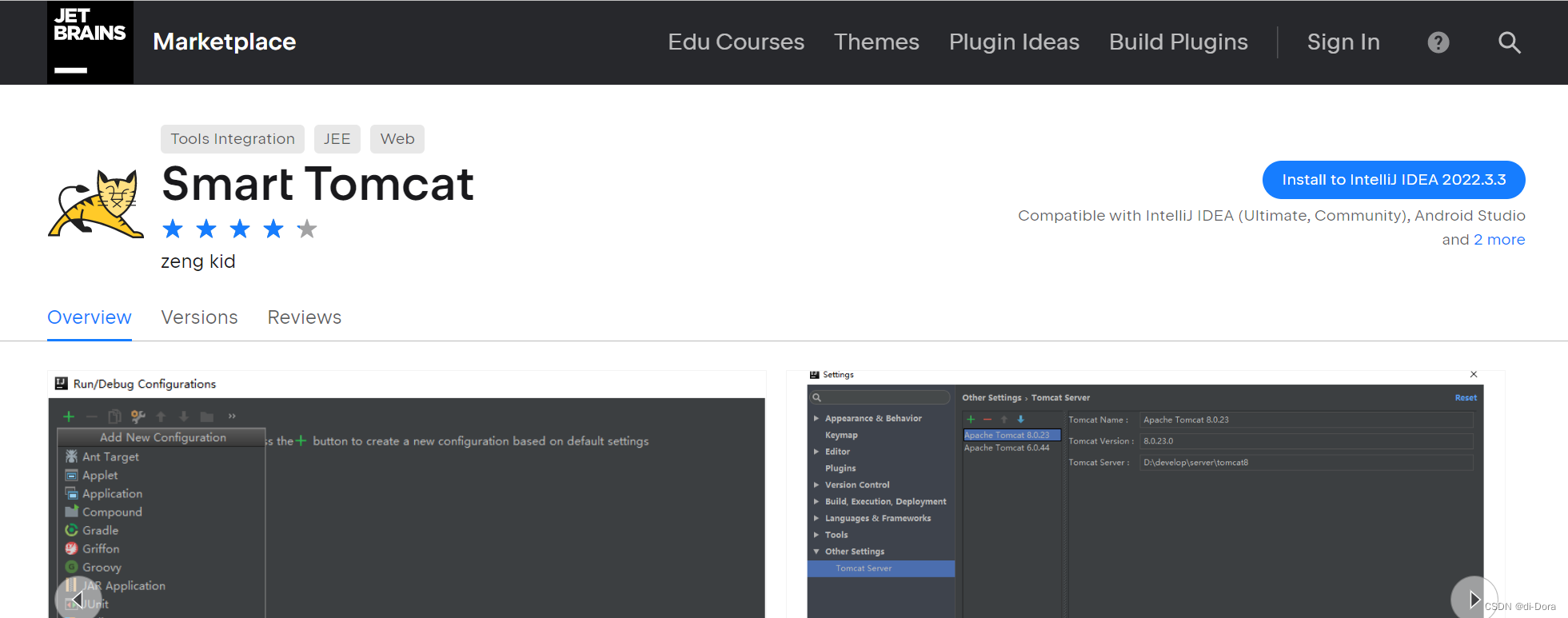Select Application in configuration list
The image size is (1568, 618).
click(x=112, y=493)
